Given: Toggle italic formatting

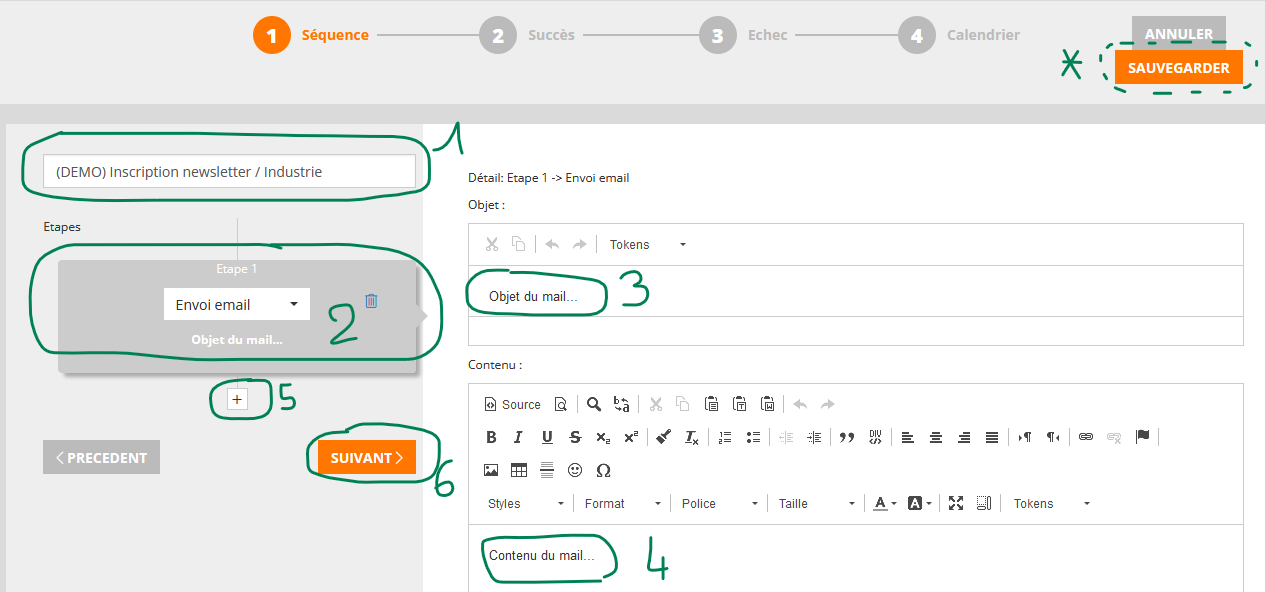Looking at the screenshot, I should click(x=518, y=437).
